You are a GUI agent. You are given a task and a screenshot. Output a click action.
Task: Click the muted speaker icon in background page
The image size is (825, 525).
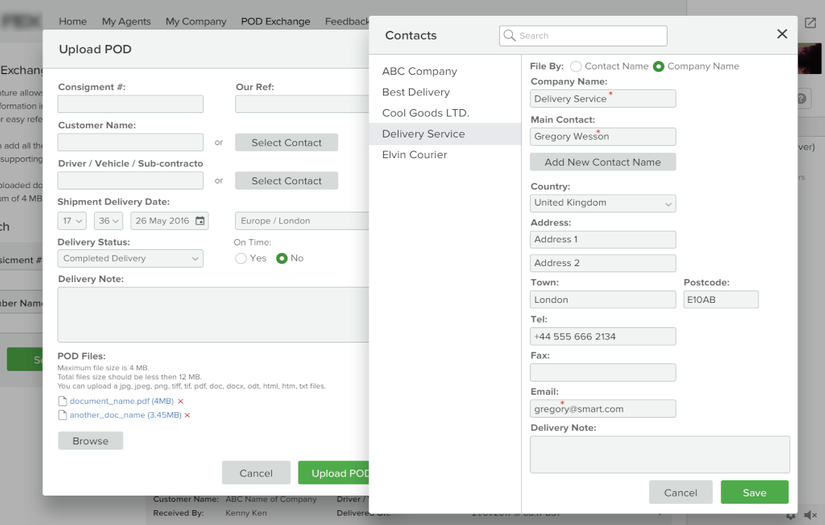point(810,516)
